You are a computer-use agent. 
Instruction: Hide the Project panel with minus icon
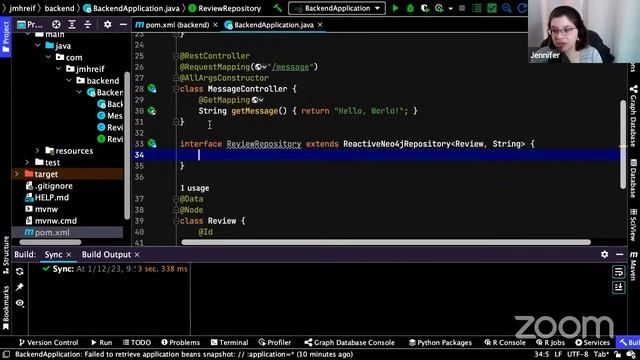coord(123,24)
